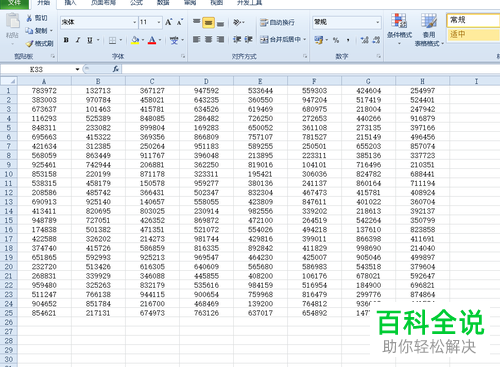Switch to the Formulas (公式) tab
This screenshot has width=500, height=367.
136,3
